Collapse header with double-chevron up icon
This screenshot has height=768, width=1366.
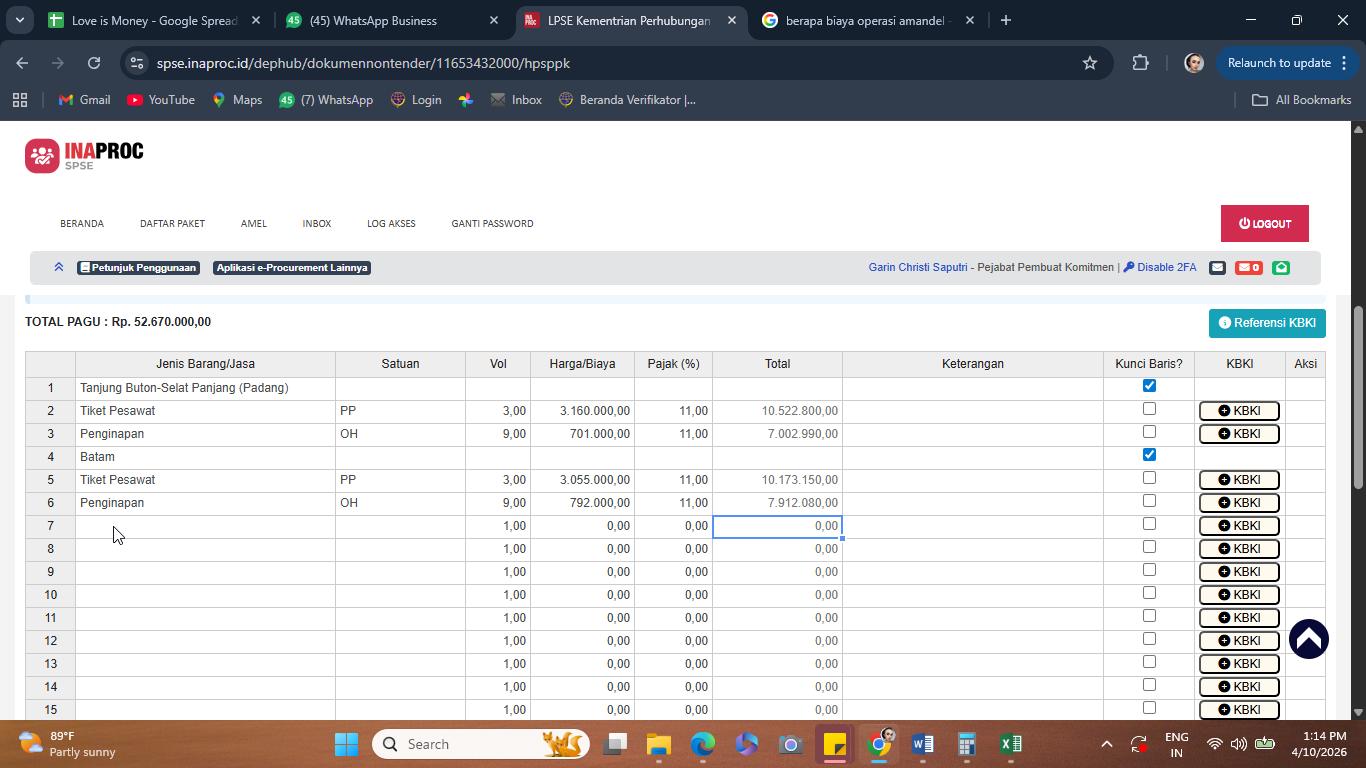coord(59,267)
